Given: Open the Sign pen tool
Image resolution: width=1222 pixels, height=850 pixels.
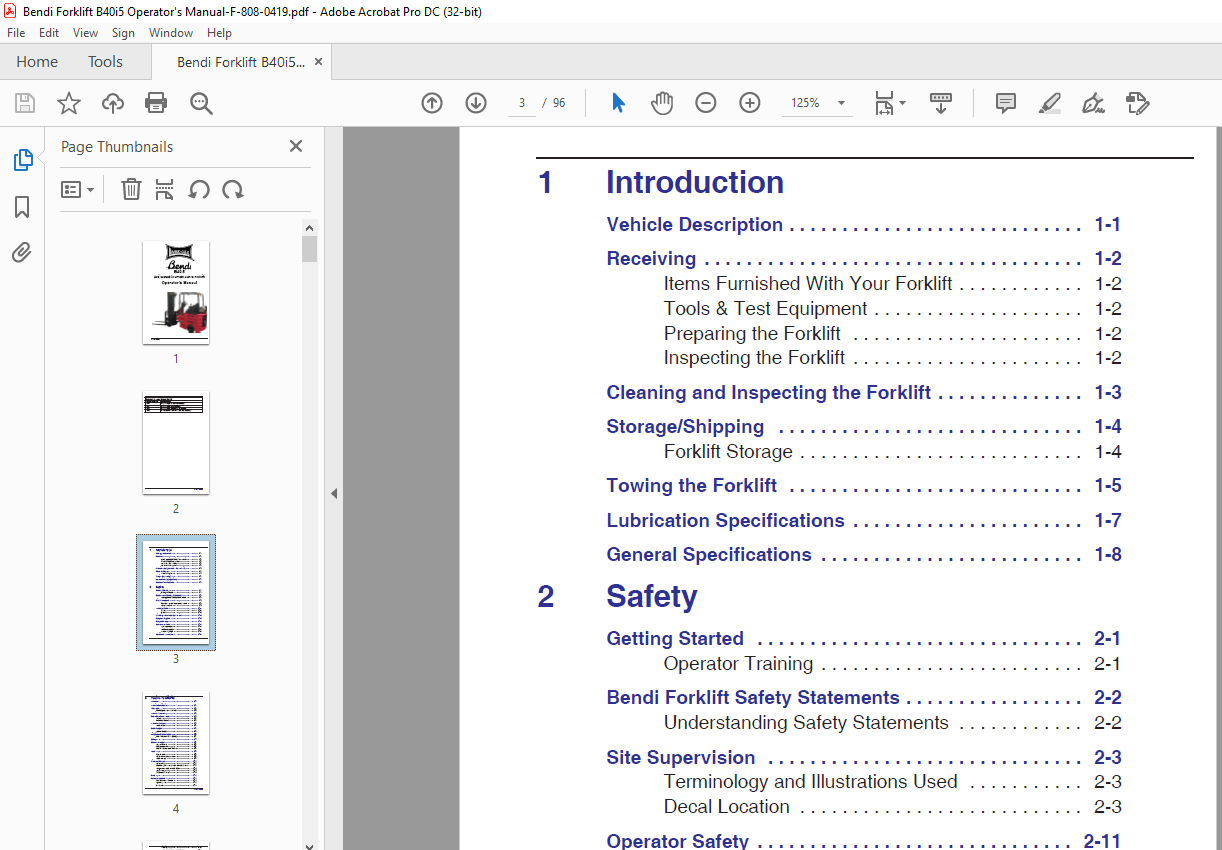Looking at the screenshot, I should pyautogui.click(x=1093, y=103).
